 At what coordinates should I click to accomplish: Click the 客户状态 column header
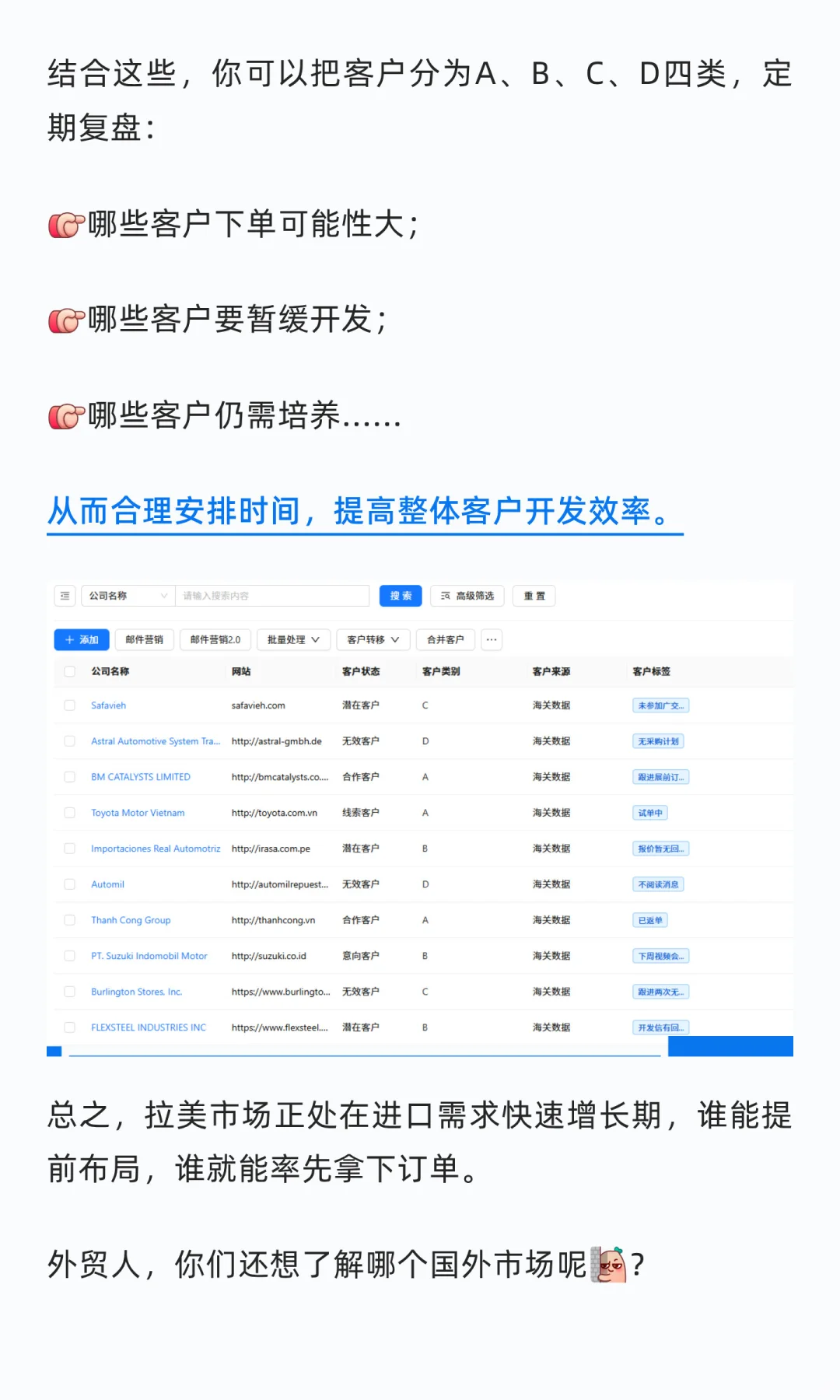click(361, 671)
